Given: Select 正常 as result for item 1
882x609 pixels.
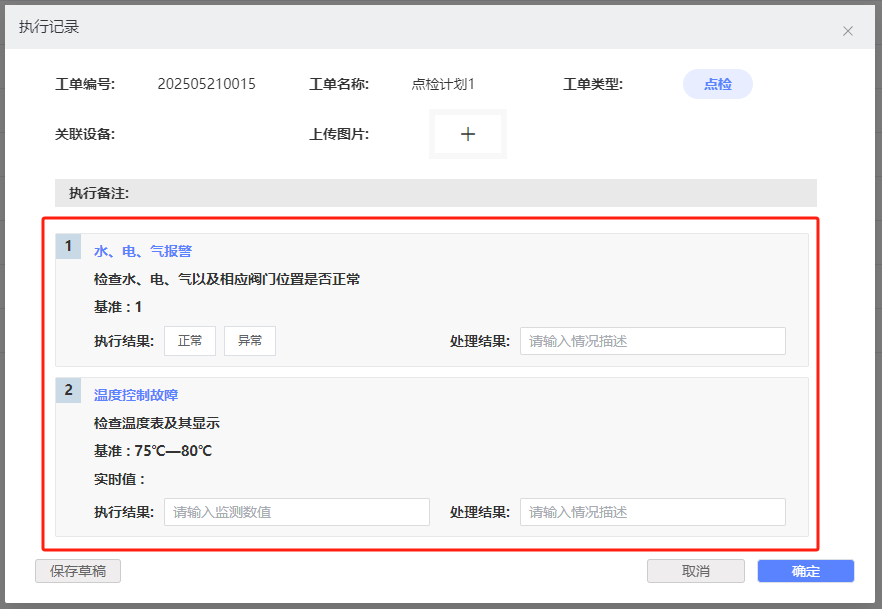Looking at the screenshot, I should [190, 341].
